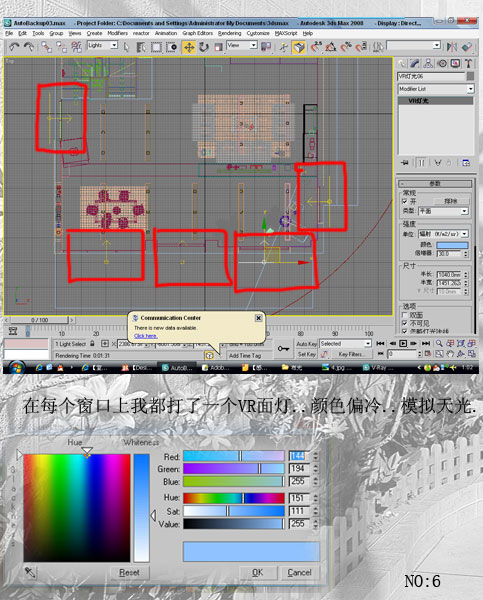Open the Select by Name list icon
This screenshot has height=600, width=483.
pyautogui.click(x=141, y=47)
